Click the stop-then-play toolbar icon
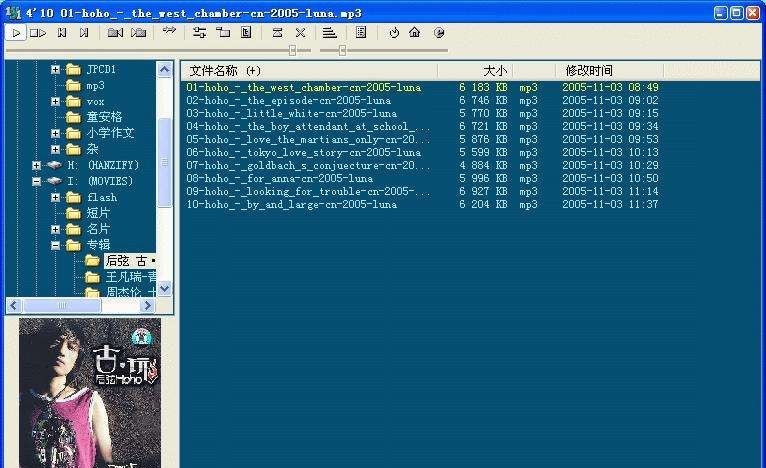The height and width of the screenshot is (468, 766). pyautogui.click(x=38, y=33)
